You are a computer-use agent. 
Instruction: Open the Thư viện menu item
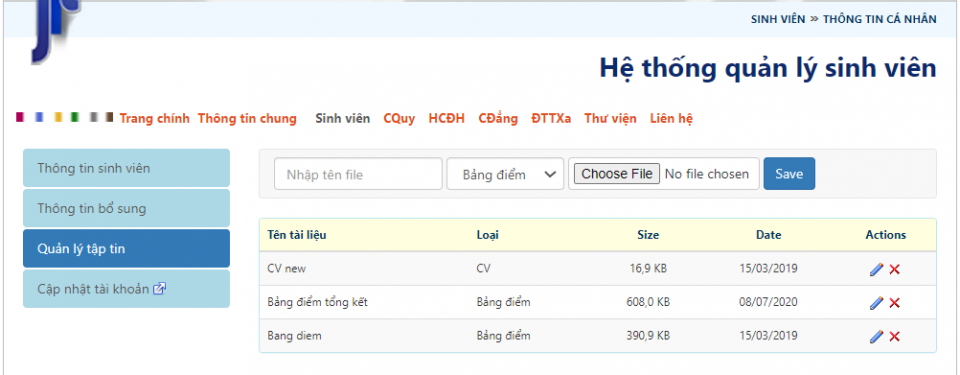point(610,119)
